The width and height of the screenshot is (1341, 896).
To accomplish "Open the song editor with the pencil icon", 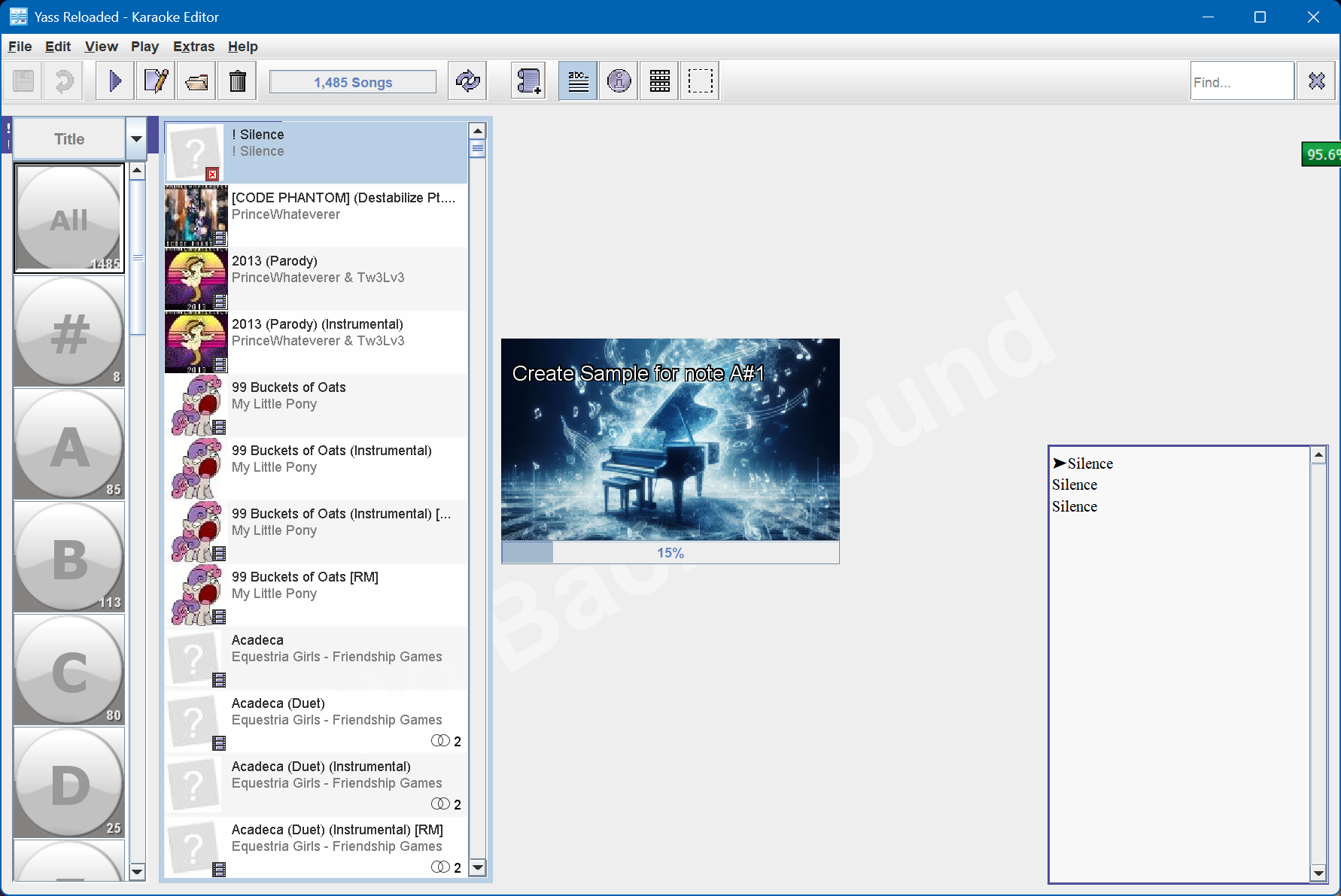I will point(155,80).
